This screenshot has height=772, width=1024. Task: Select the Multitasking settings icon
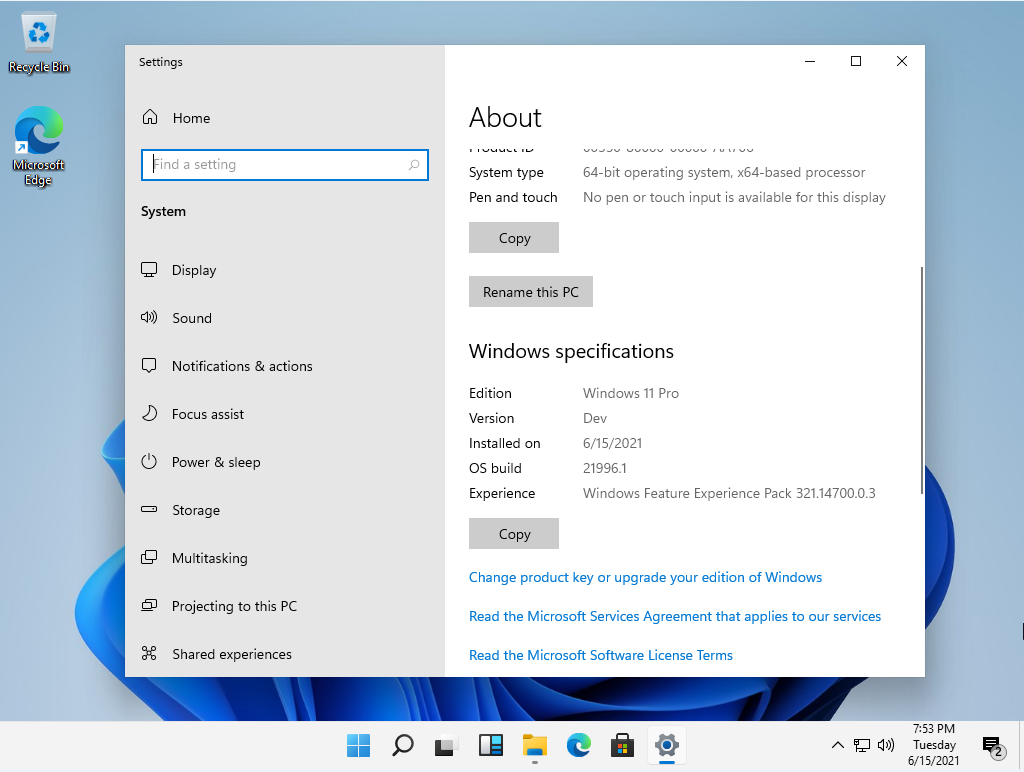[x=149, y=558]
